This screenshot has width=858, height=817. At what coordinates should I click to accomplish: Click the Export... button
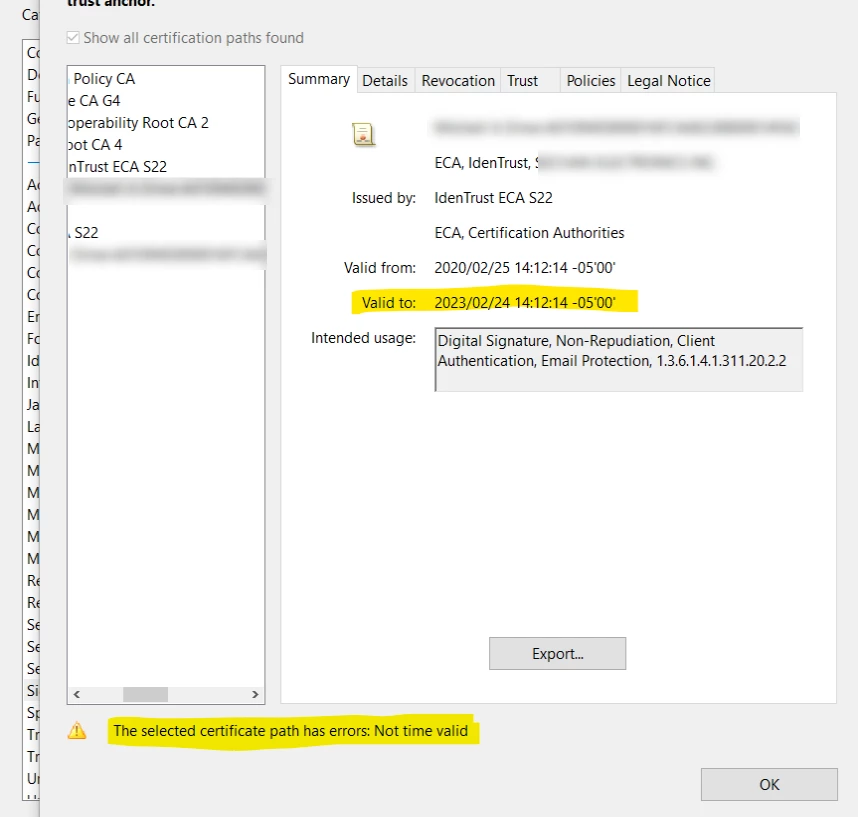point(557,653)
